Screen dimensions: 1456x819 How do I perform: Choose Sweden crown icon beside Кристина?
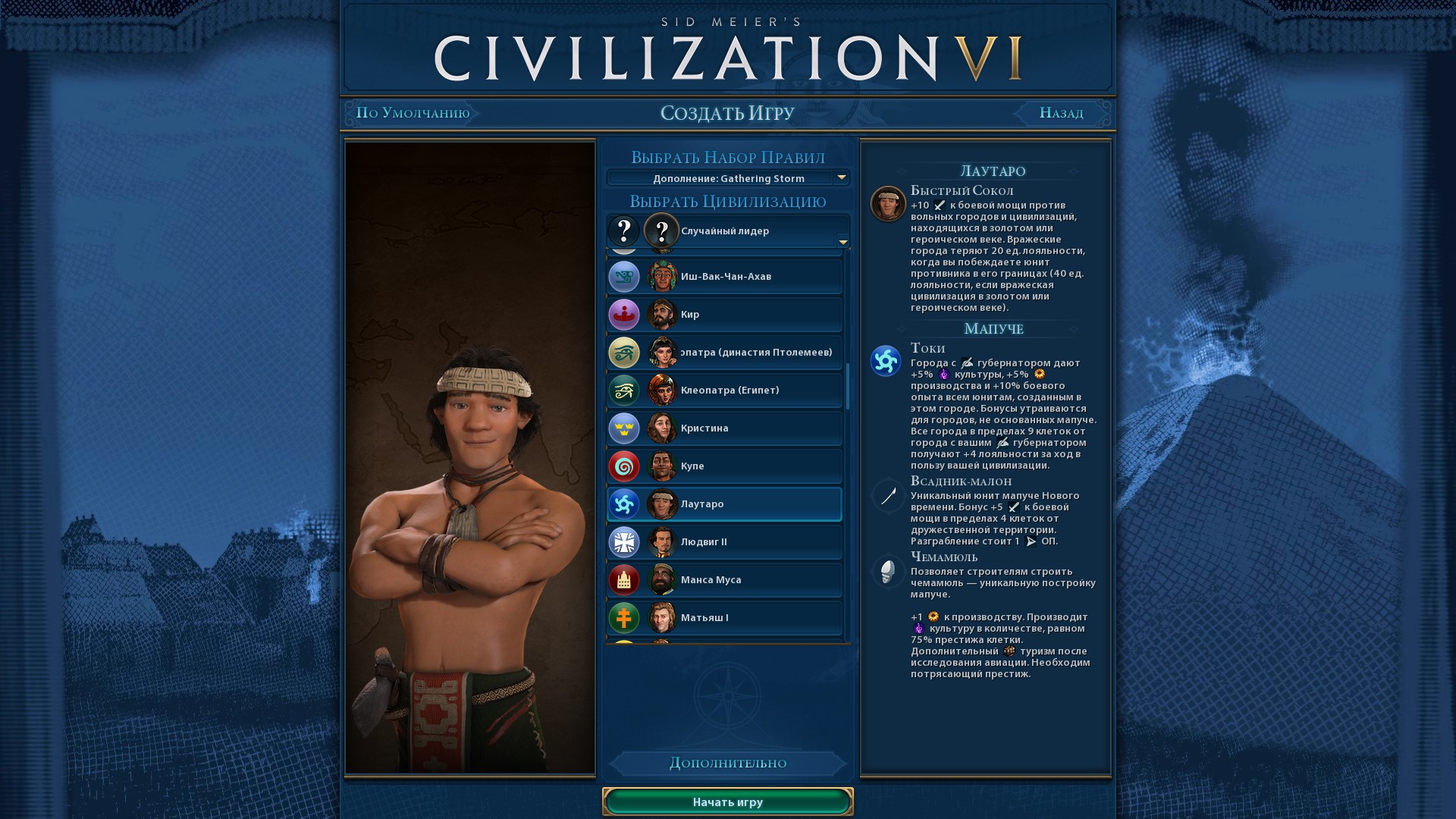(x=624, y=428)
